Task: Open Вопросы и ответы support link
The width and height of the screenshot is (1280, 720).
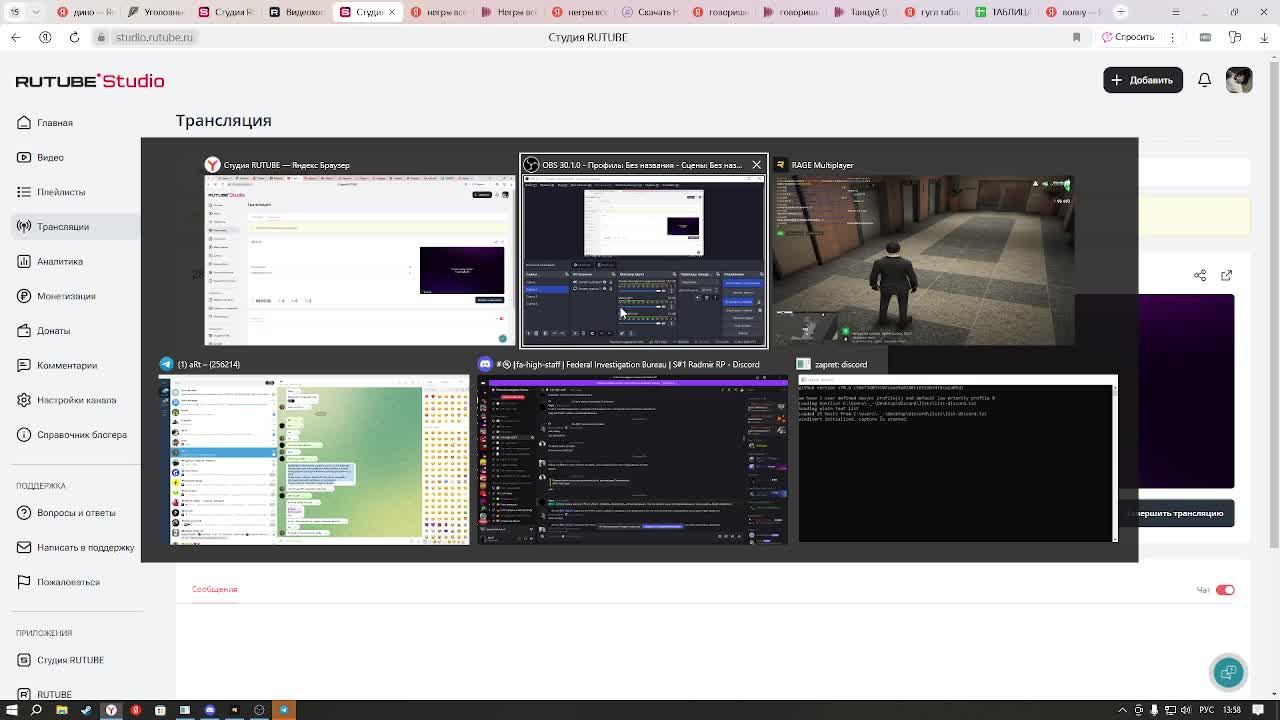Action: click(x=66, y=513)
